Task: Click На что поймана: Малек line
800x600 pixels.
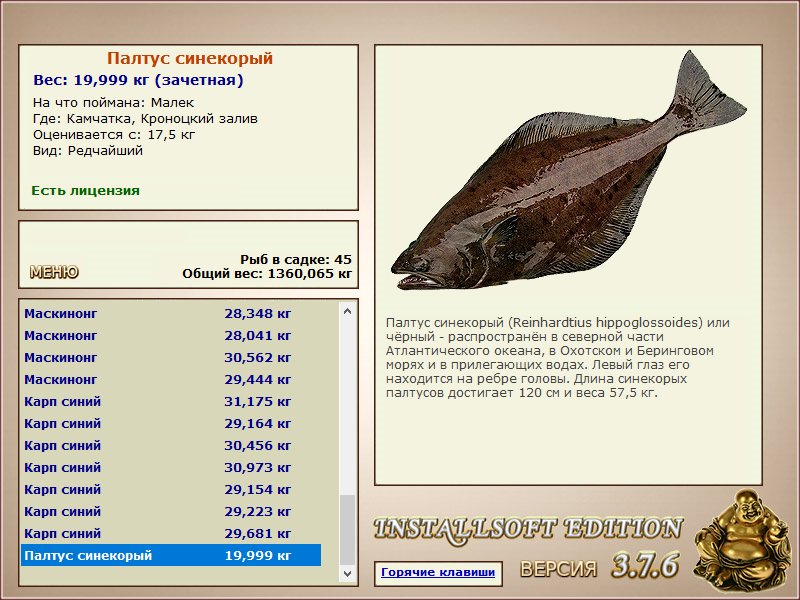Action: (x=113, y=103)
